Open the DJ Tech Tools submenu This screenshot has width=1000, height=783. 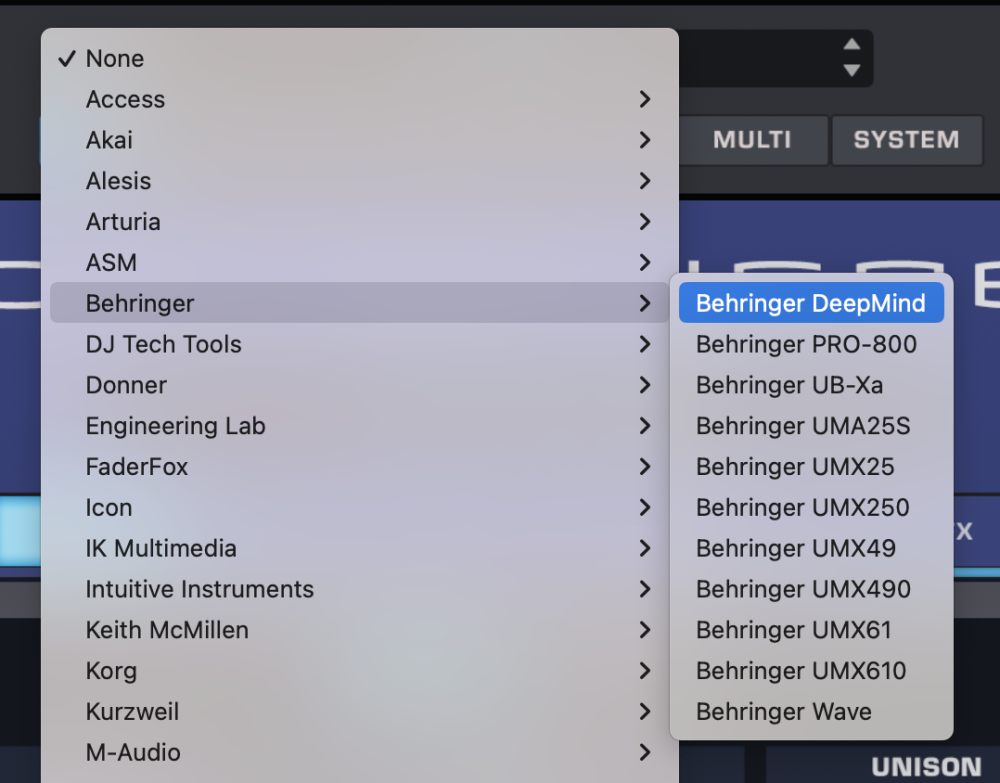point(163,345)
